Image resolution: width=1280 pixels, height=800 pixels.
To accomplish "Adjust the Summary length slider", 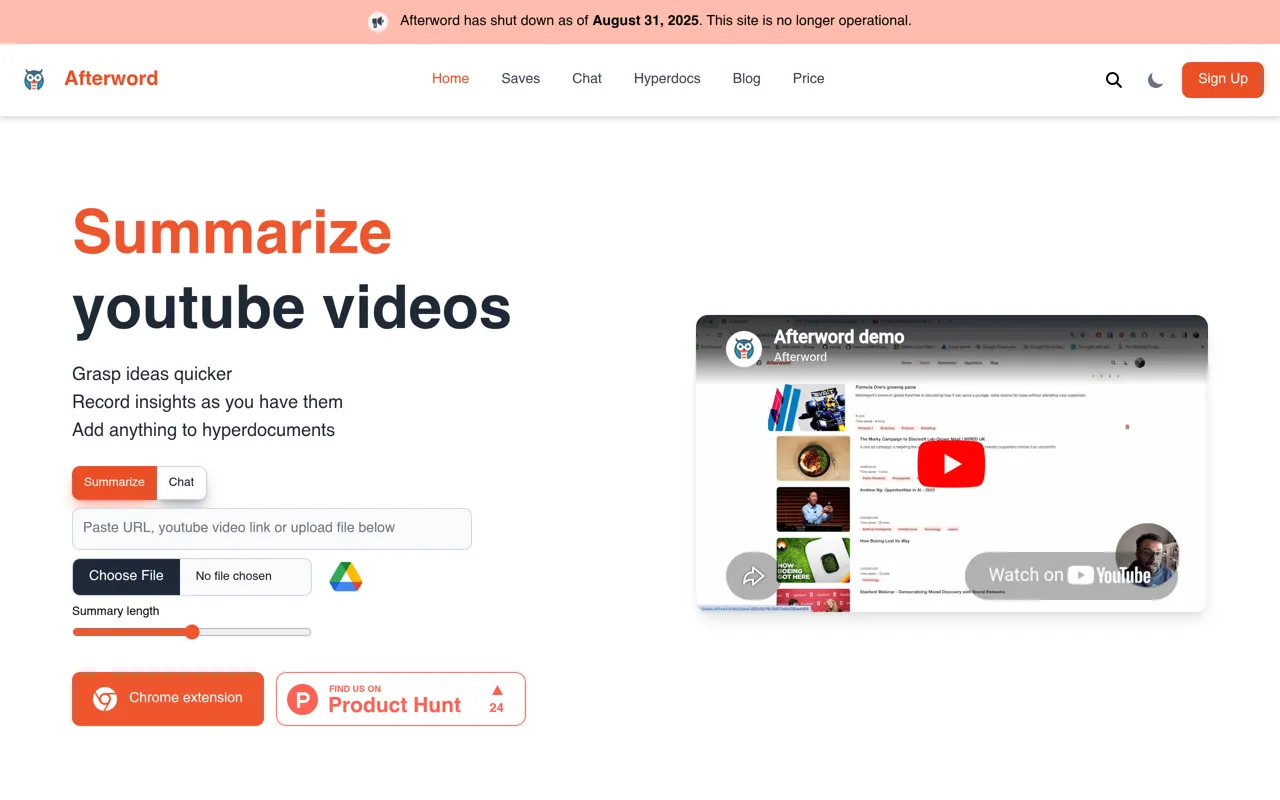I will click(x=192, y=632).
